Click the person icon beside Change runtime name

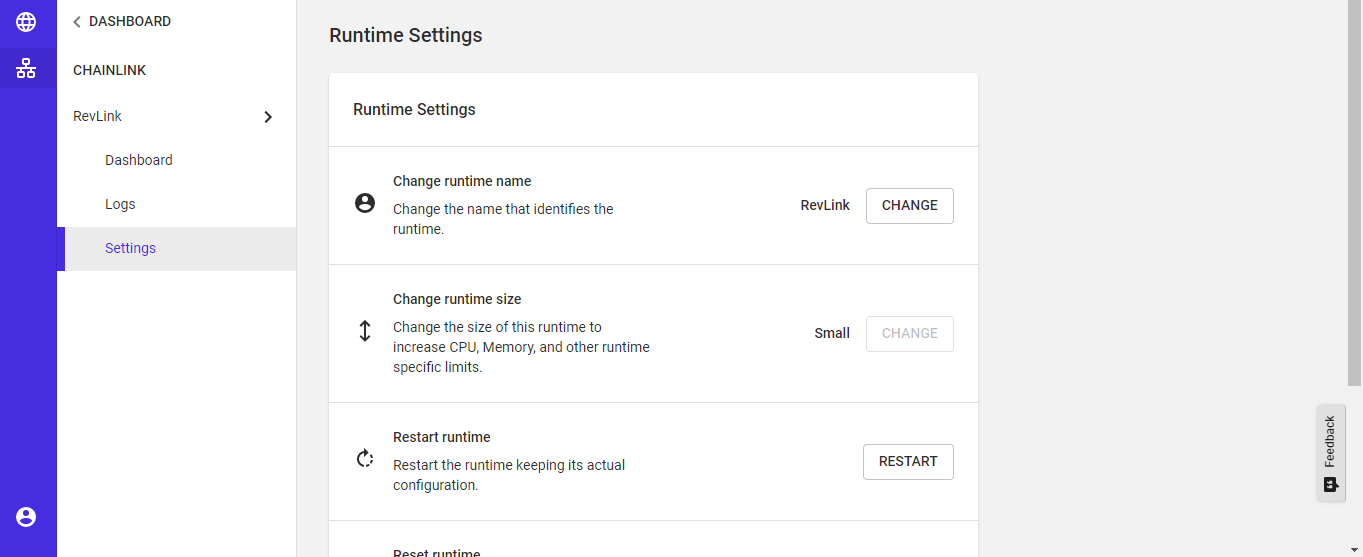point(365,203)
